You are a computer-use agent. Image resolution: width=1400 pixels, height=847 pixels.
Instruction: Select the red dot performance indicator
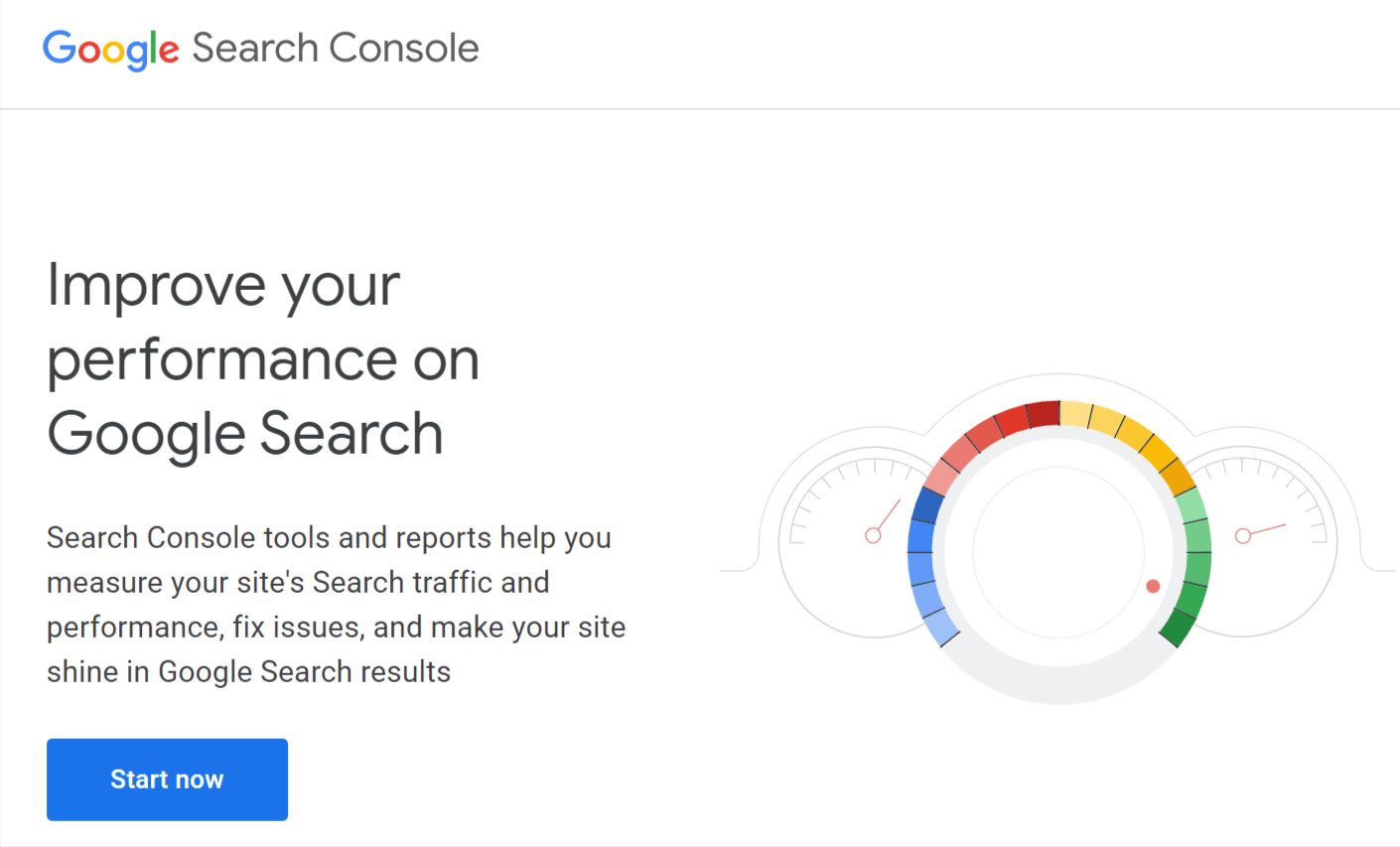click(1152, 586)
